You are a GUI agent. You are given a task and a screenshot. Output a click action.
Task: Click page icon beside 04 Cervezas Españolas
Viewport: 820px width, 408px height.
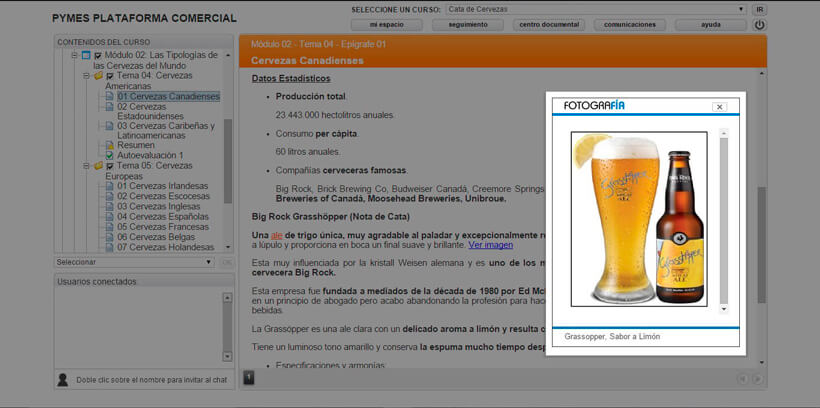click(109, 217)
